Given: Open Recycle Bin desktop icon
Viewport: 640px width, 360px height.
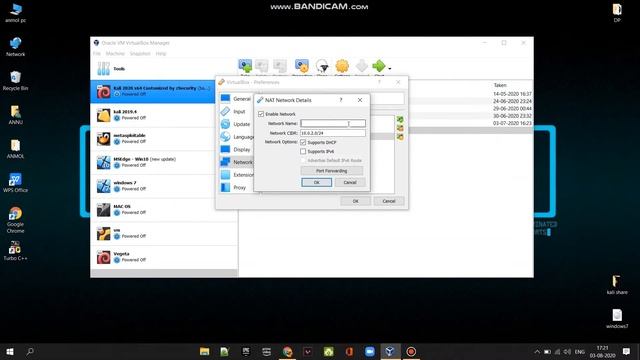Looking at the screenshot, I should click(x=15, y=81).
